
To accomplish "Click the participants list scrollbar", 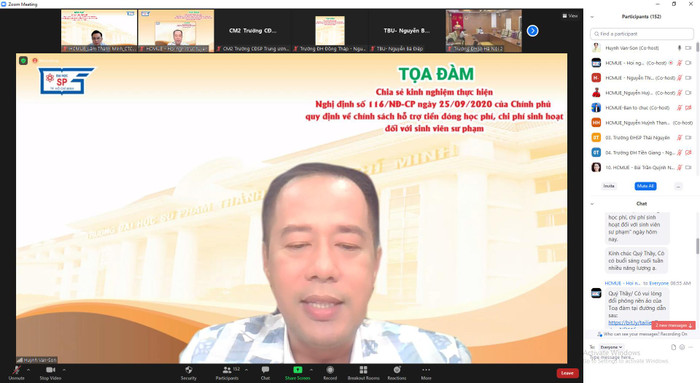I will 697,47.
